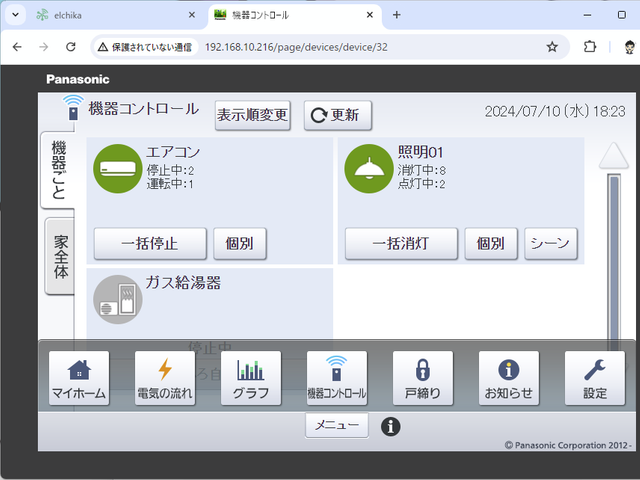Click the black info icon beside メニュー

click(391, 427)
